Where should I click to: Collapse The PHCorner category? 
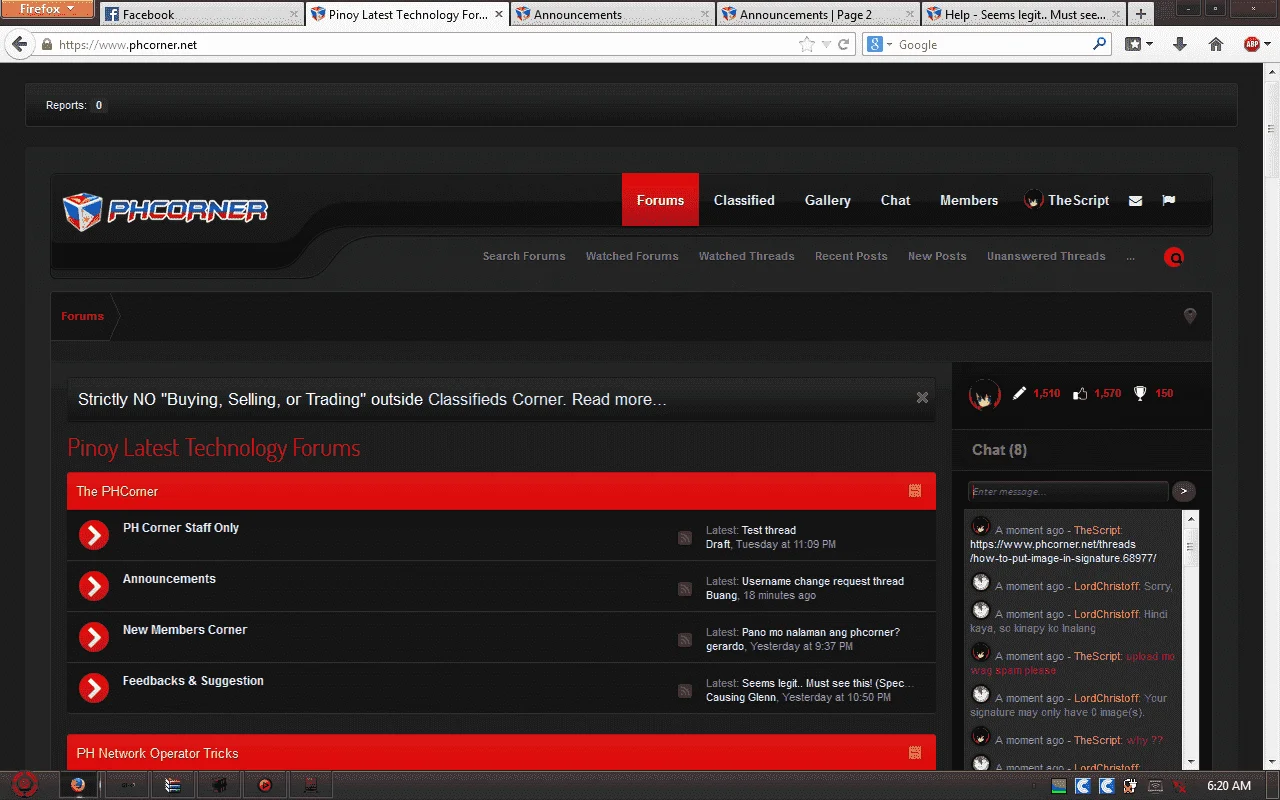point(915,491)
